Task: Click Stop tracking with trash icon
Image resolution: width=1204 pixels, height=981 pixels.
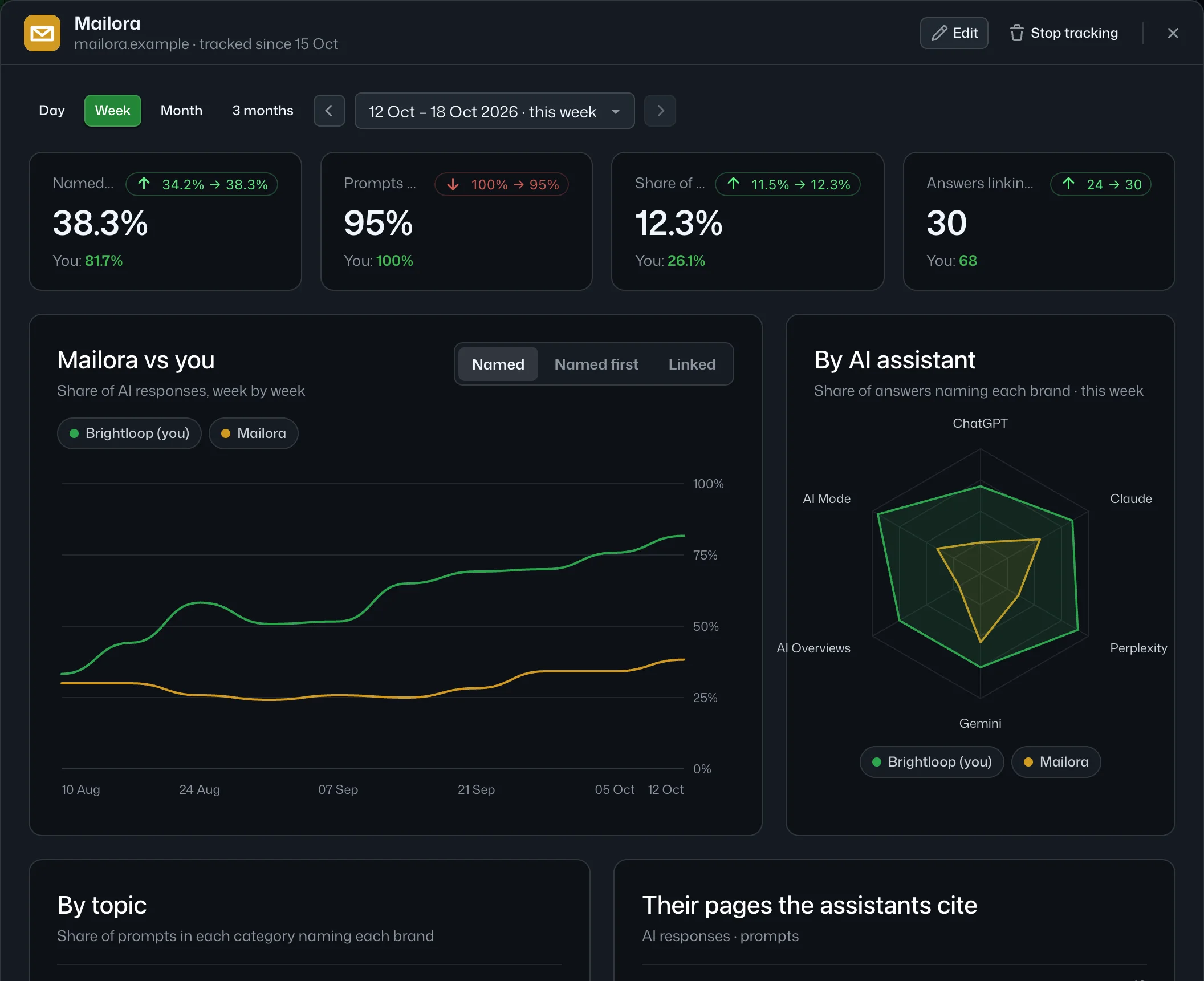Action: (1064, 33)
